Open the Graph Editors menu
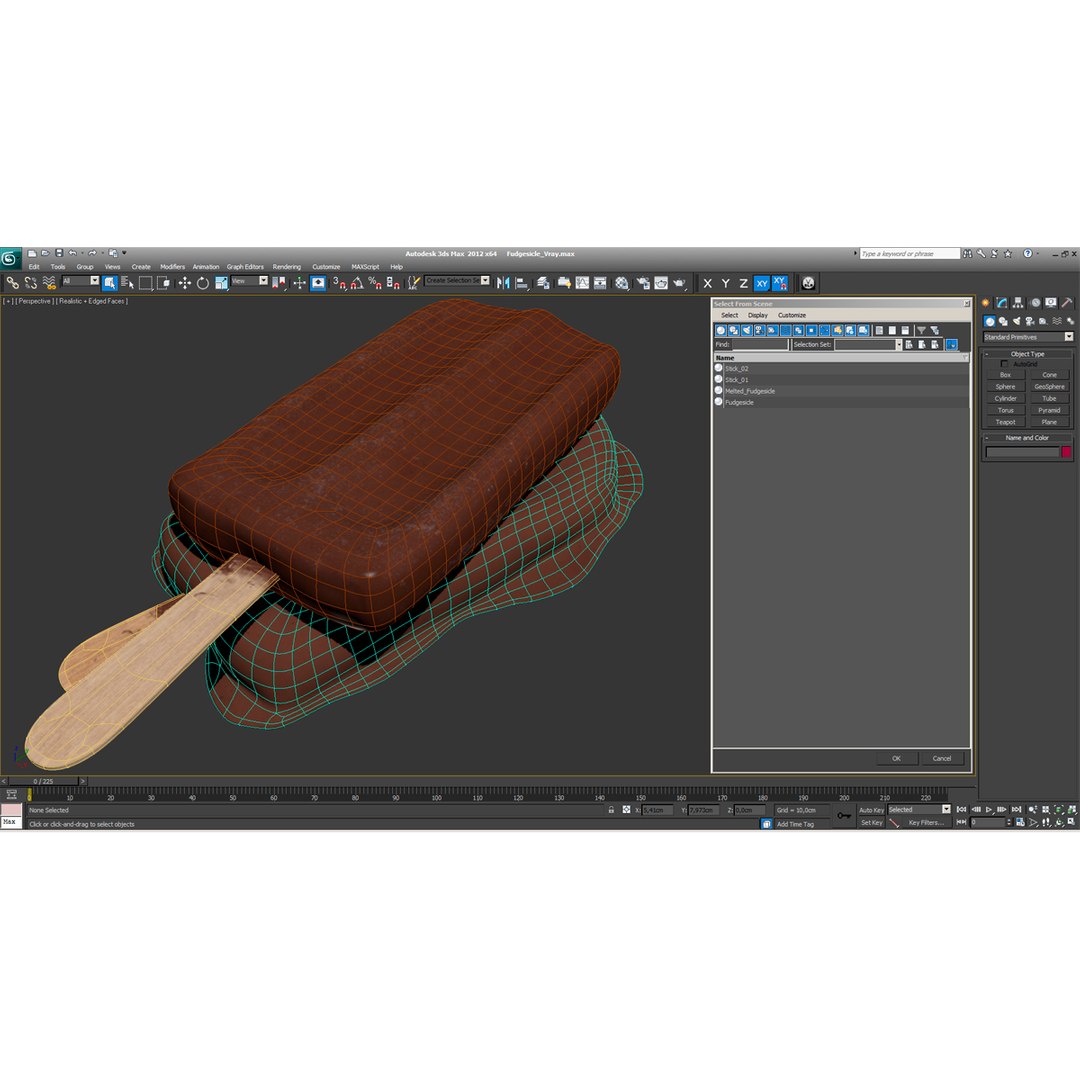The width and height of the screenshot is (1080, 1080). pyautogui.click(x=245, y=267)
